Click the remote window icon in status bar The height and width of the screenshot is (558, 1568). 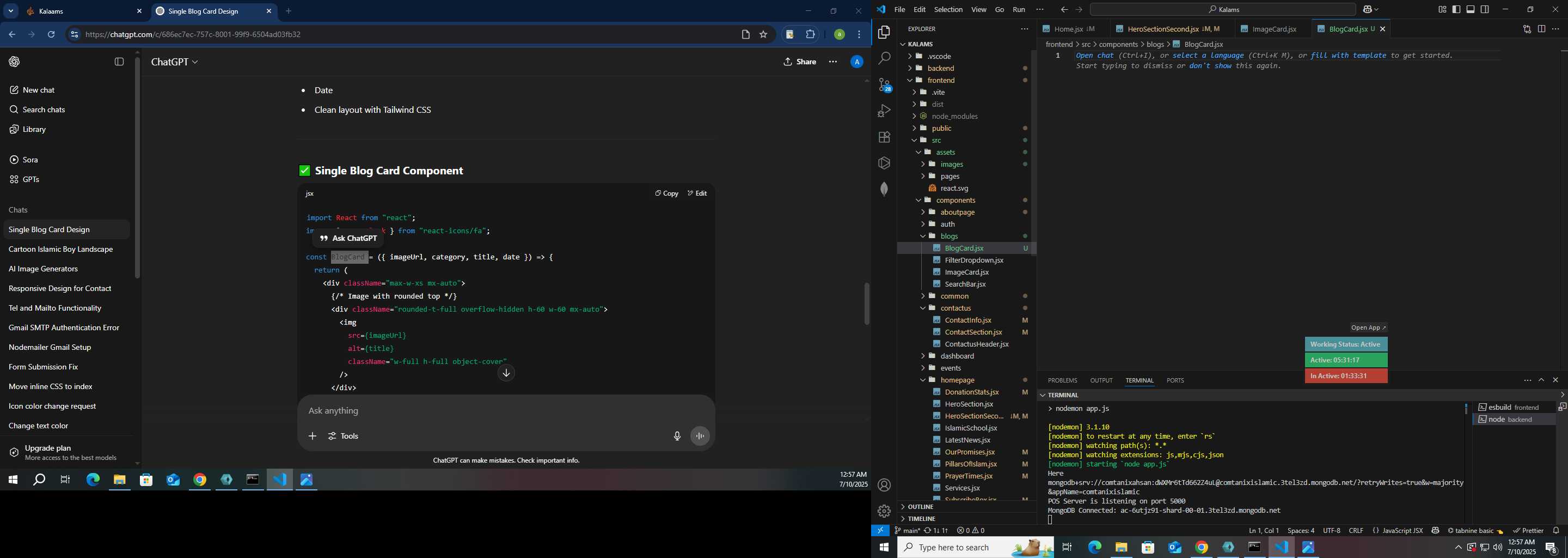point(880,531)
